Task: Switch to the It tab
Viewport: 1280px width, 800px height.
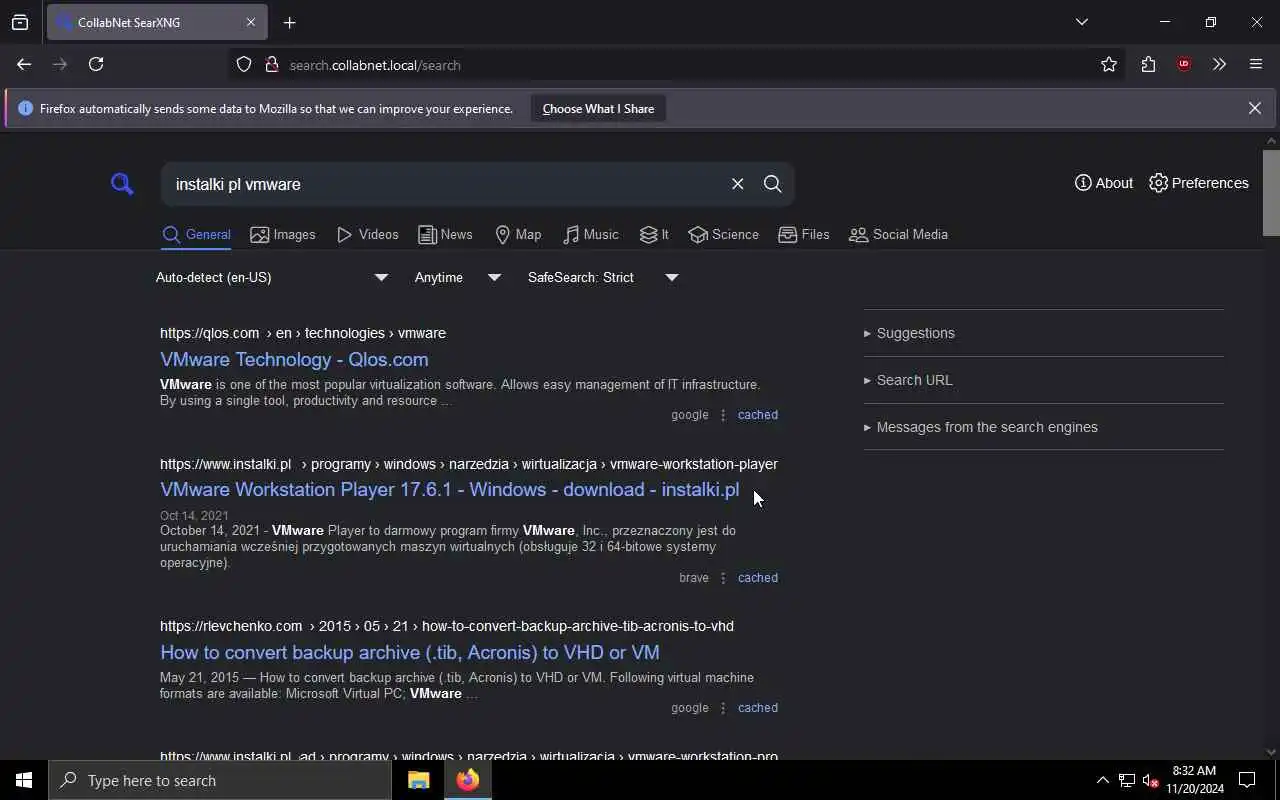Action: pos(654,235)
